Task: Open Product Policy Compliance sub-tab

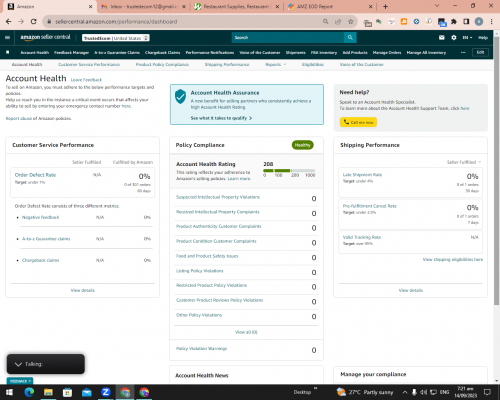Action: pos(162,64)
